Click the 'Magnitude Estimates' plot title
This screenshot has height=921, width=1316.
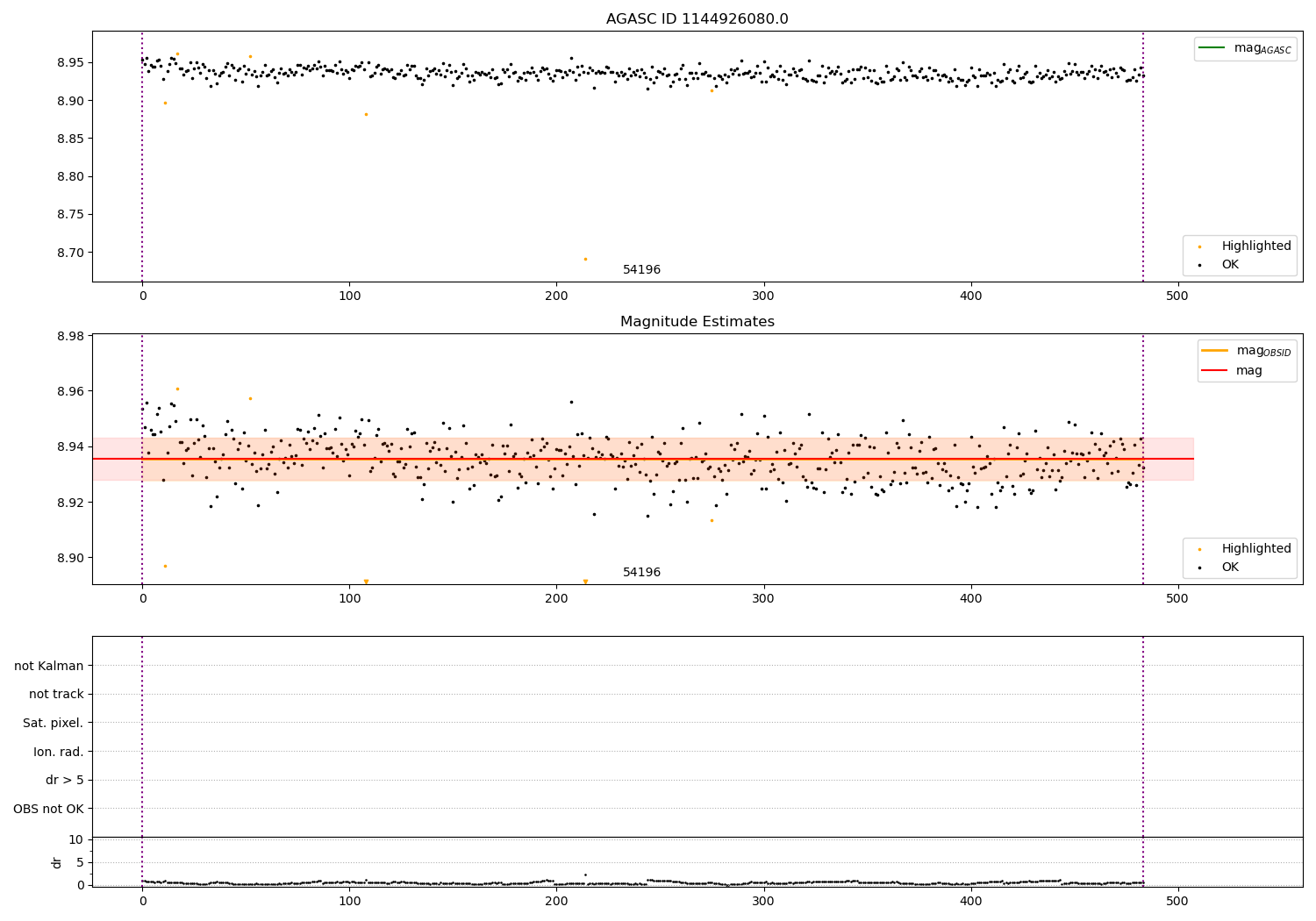[697, 322]
